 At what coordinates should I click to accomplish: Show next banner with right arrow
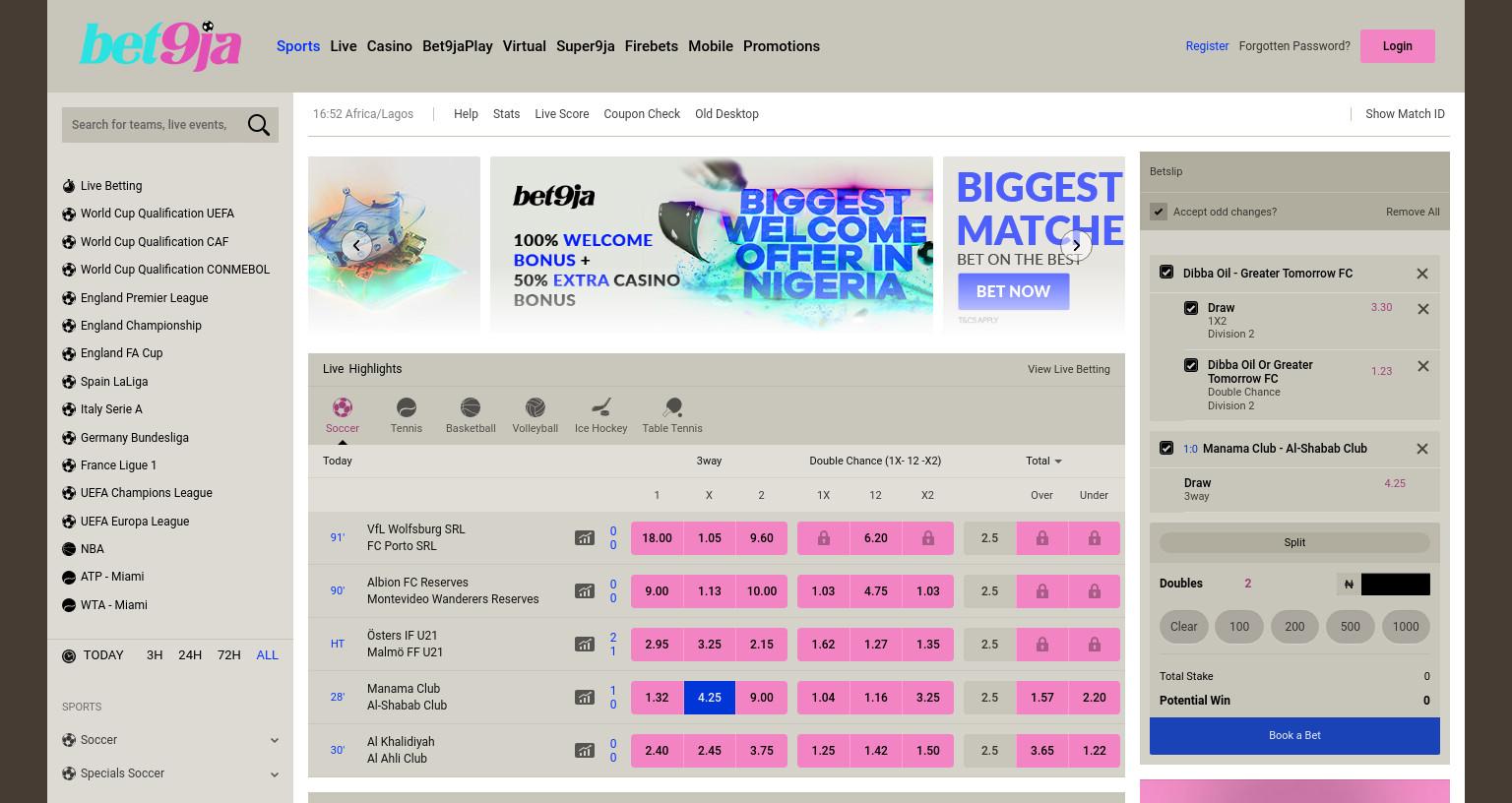tap(1076, 246)
